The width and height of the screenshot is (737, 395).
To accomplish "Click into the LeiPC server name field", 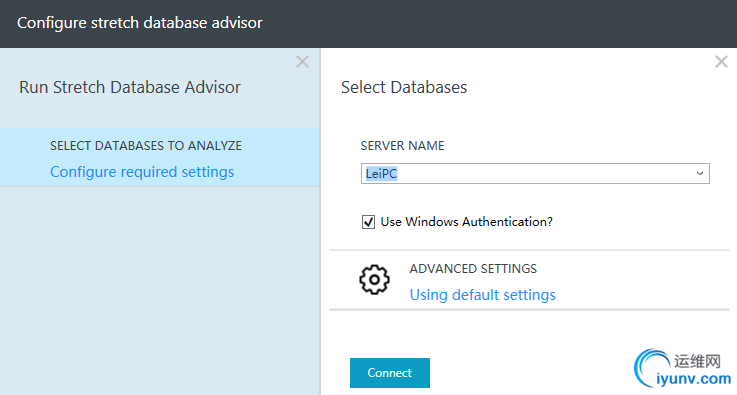I will click(x=535, y=174).
